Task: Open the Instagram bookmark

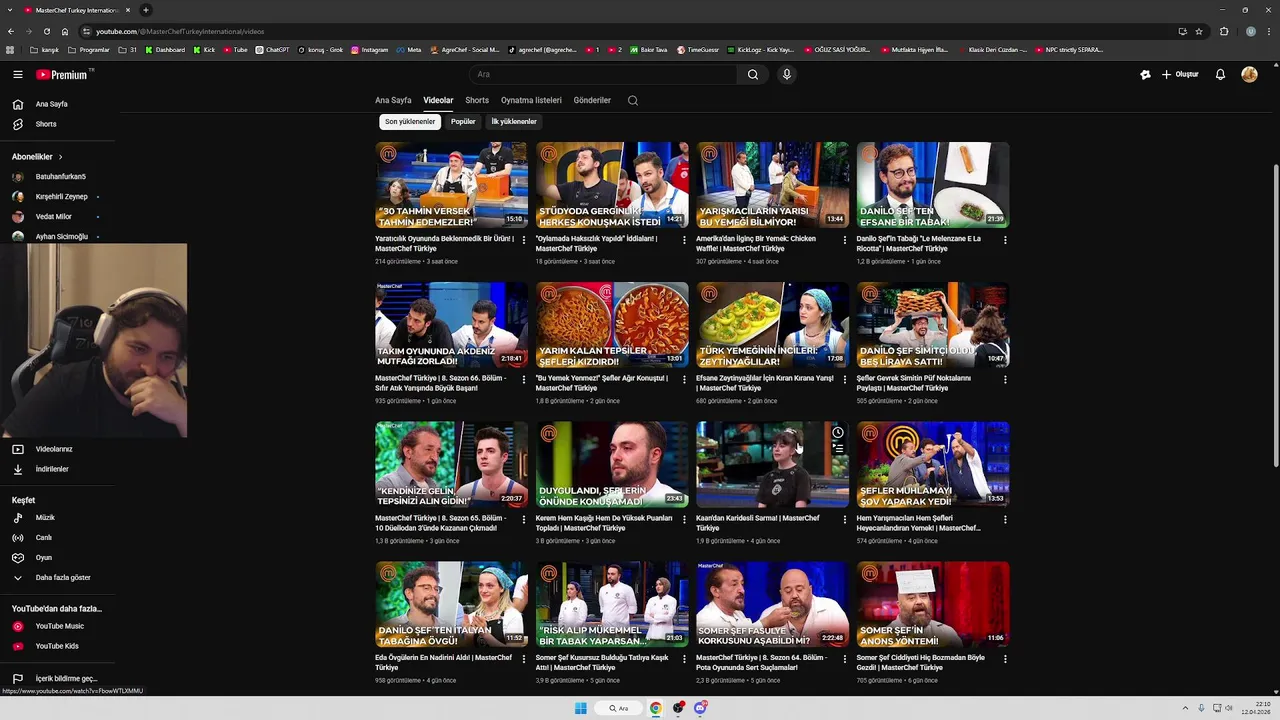Action: [369, 50]
